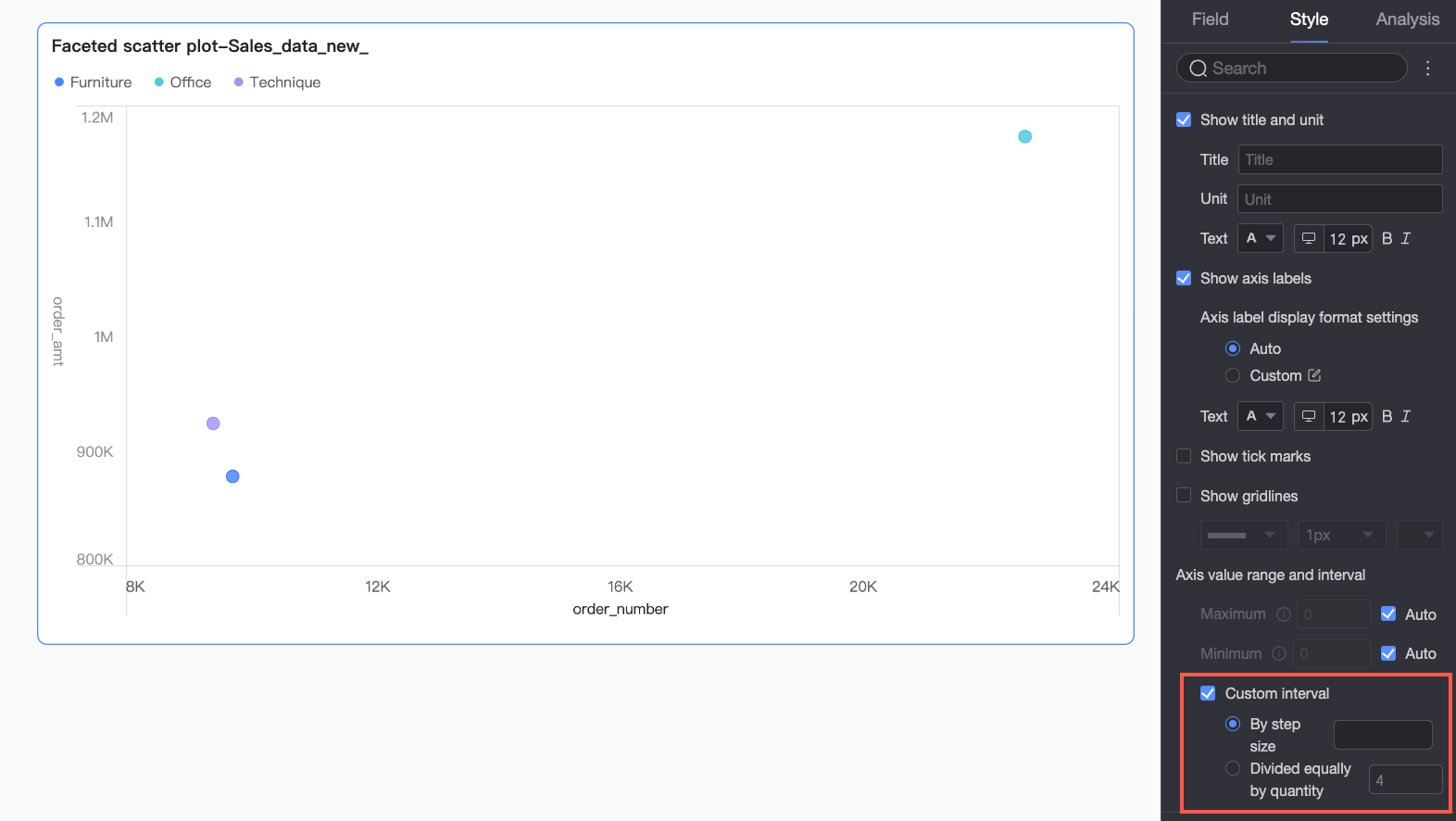Click the 'Axis label display format settings' label
The height and width of the screenshot is (821, 1456).
(x=1309, y=317)
